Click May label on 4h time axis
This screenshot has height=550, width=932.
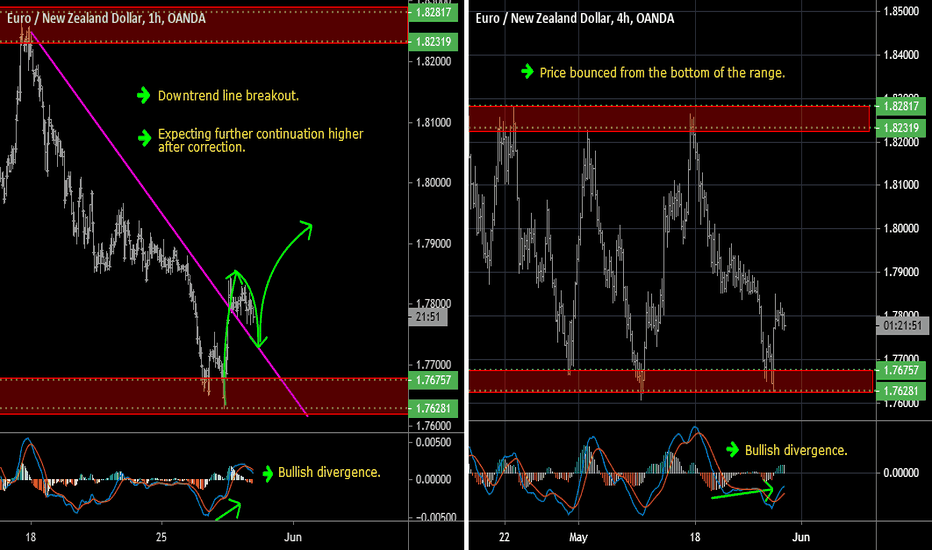point(578,538)
